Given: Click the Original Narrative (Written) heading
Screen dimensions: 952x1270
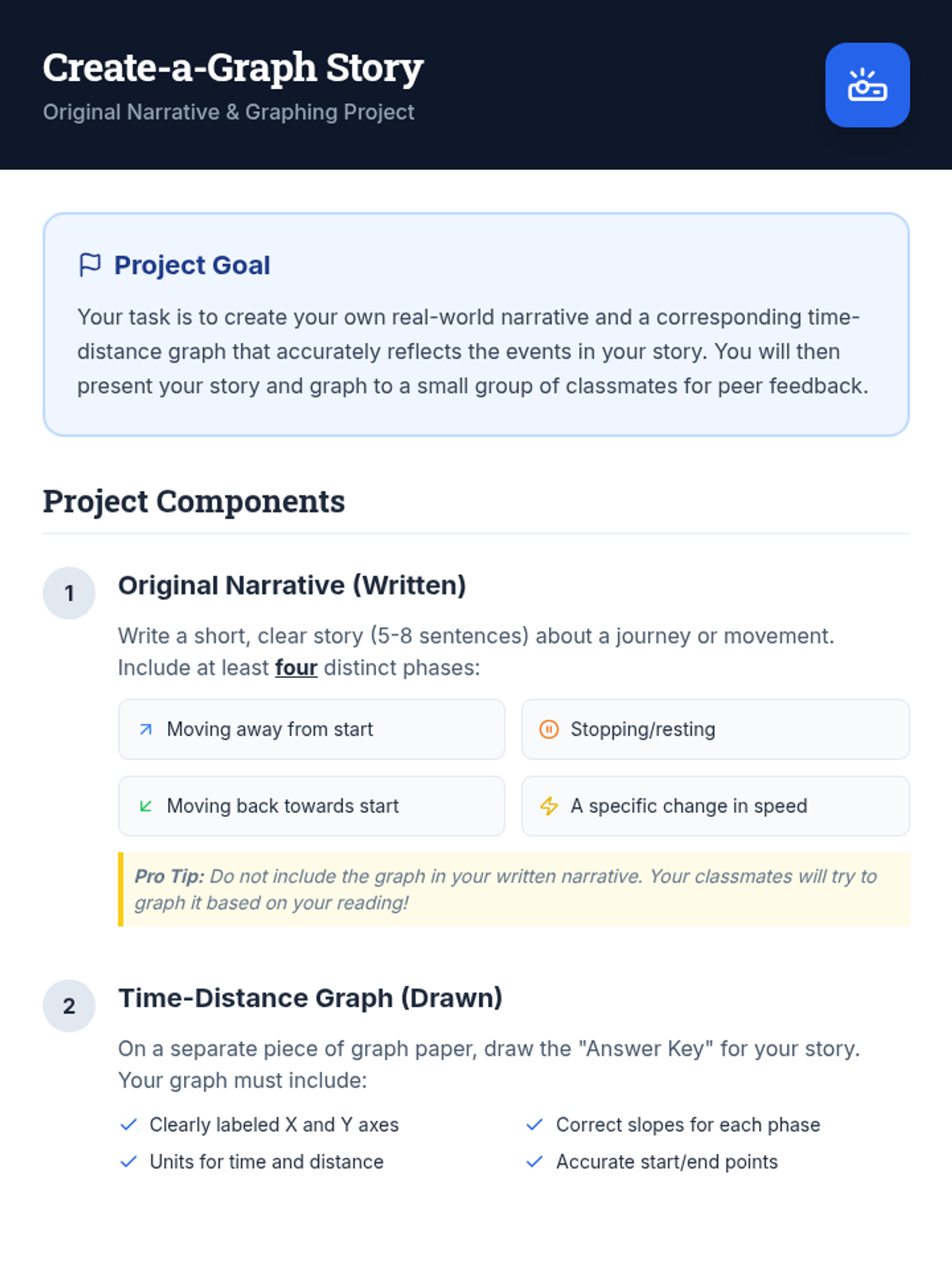Looking at the screenshot, I should point(292,585).
